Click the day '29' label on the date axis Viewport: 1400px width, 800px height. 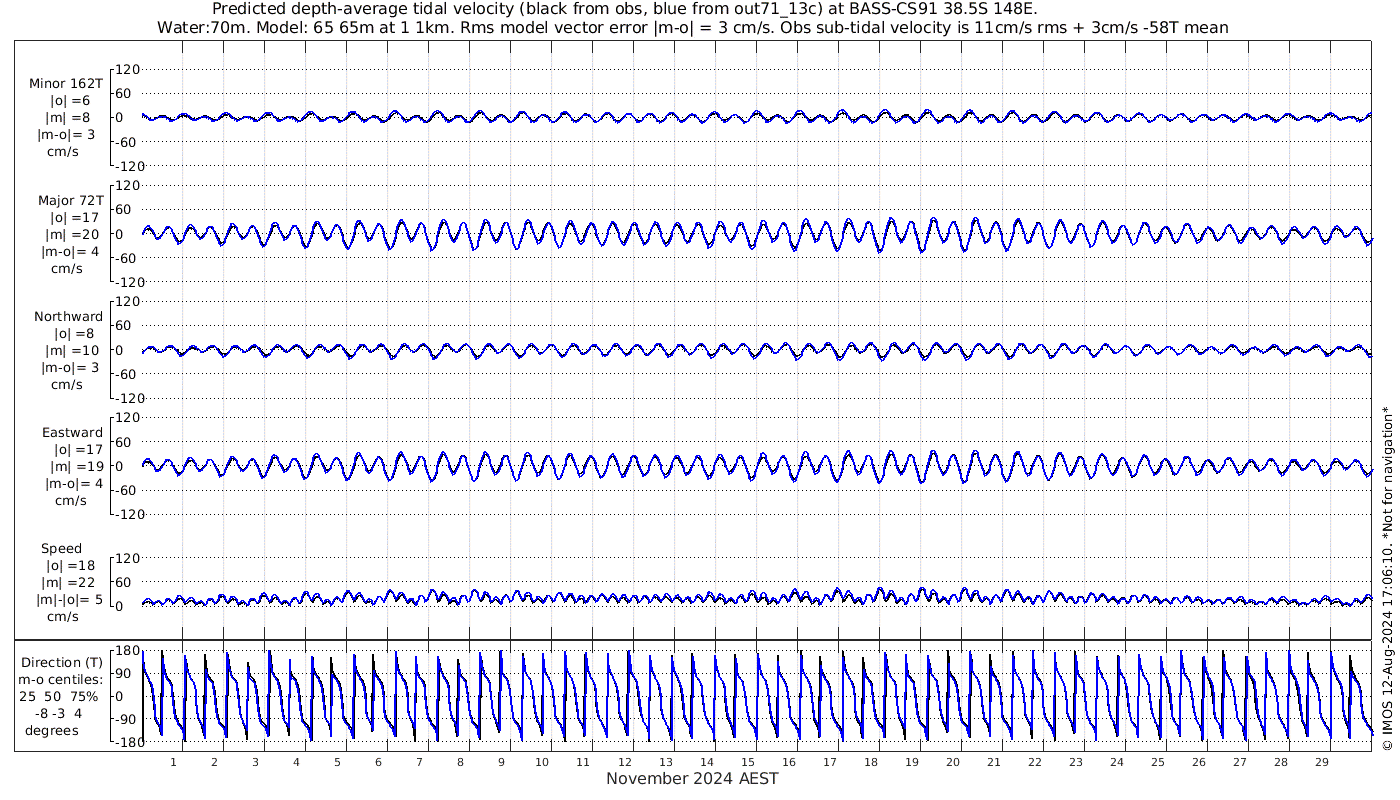click(1321, 762)
